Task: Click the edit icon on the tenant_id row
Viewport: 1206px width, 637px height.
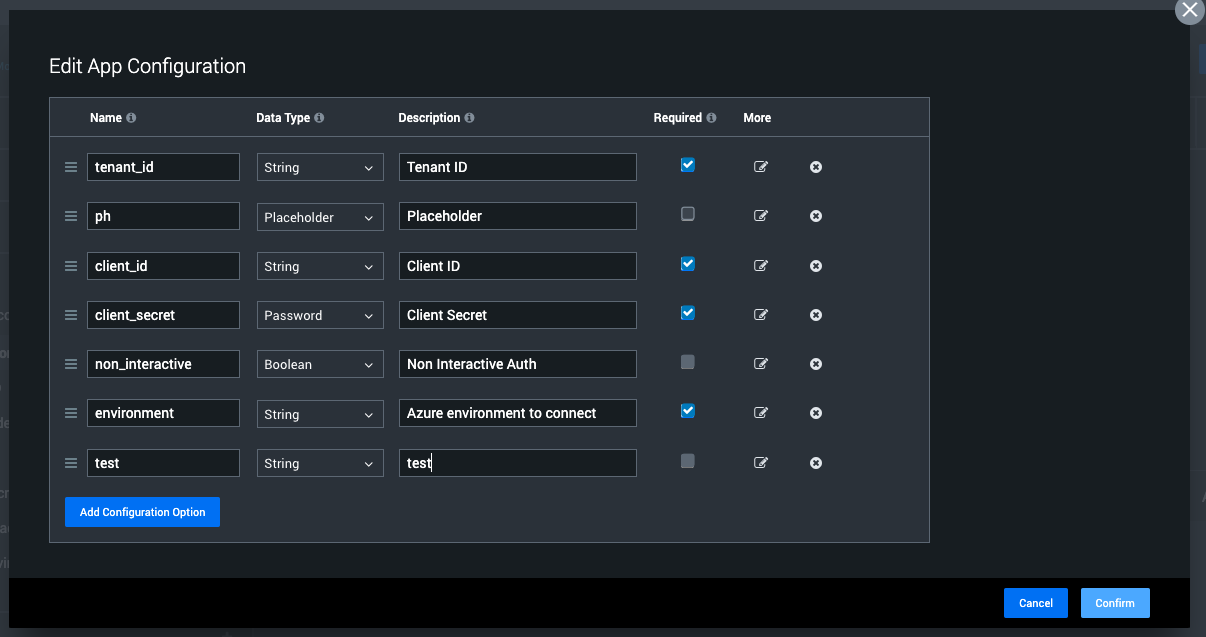Action: tap(761, 166)
